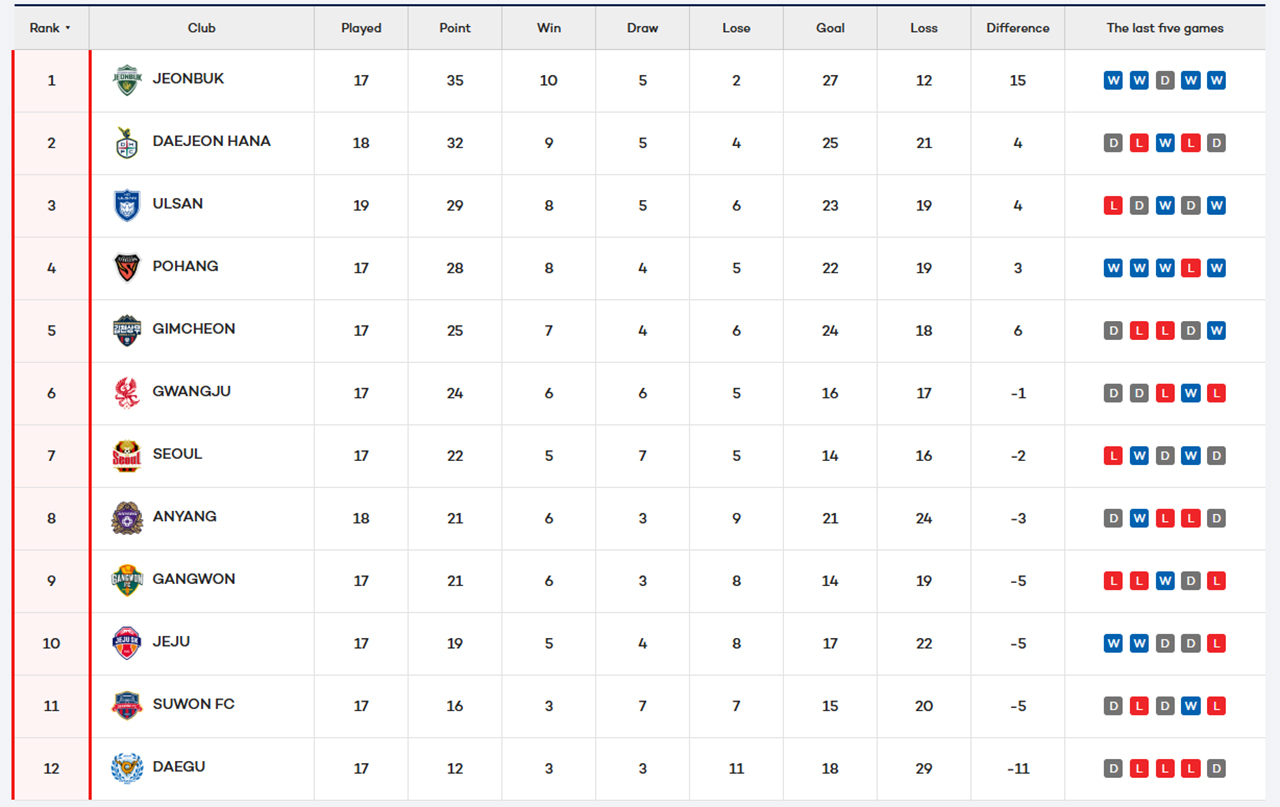Open the SUWON FC club name link

coord(193,704)
